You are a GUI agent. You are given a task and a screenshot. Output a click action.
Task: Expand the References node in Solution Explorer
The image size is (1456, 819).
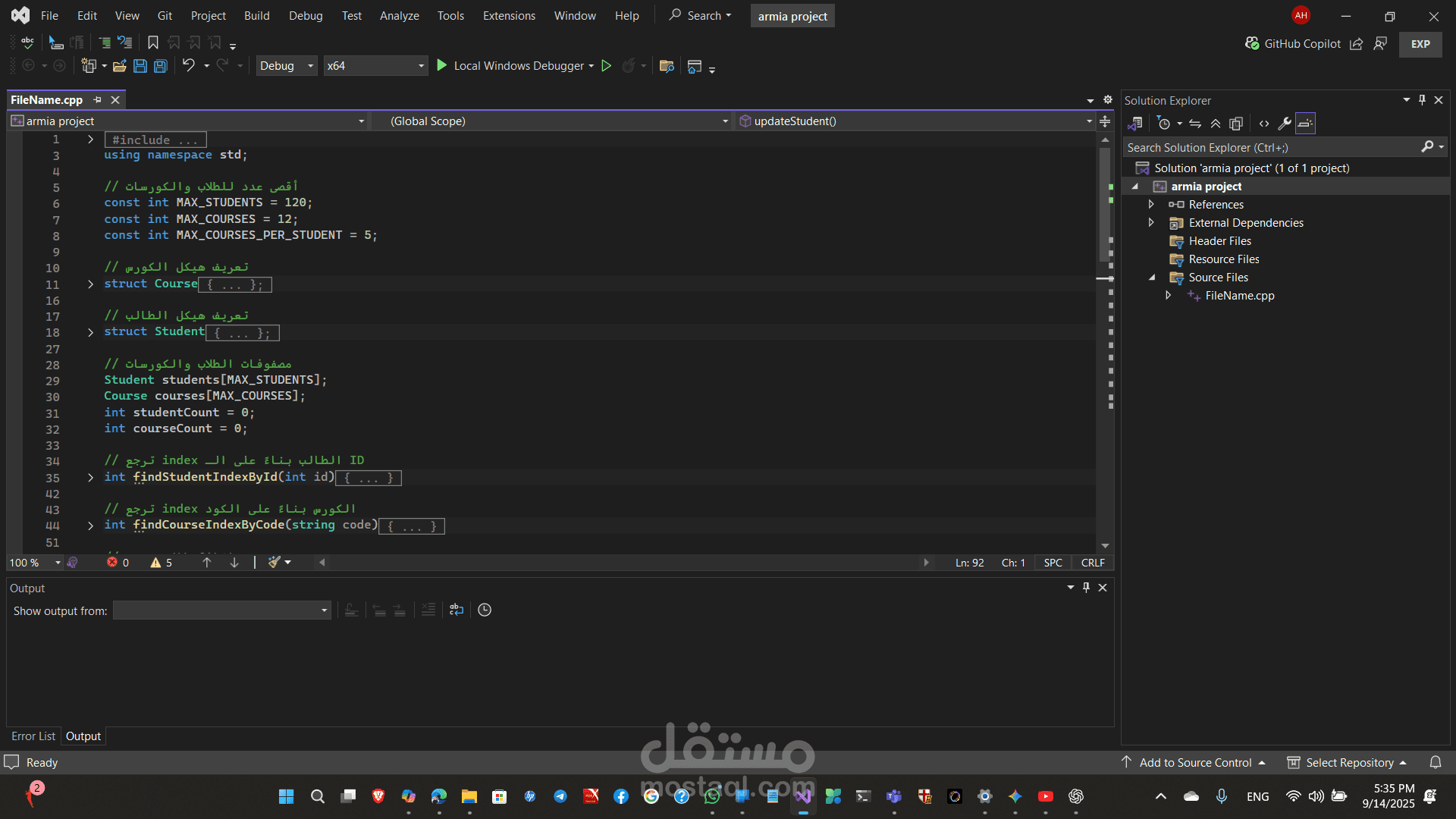tap(1151, 205)
